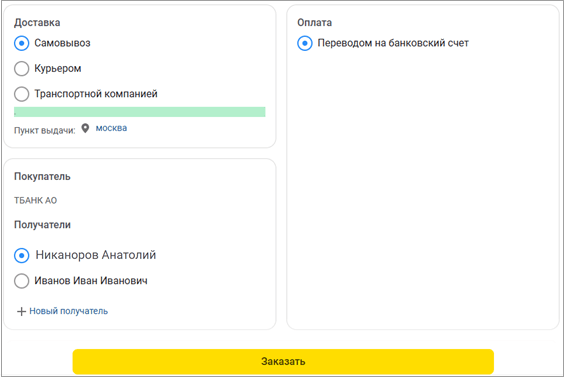The width and height of the screenshot is (564, 377).
Task: Click the plus icon for new recipient
Action: point(22,311)
